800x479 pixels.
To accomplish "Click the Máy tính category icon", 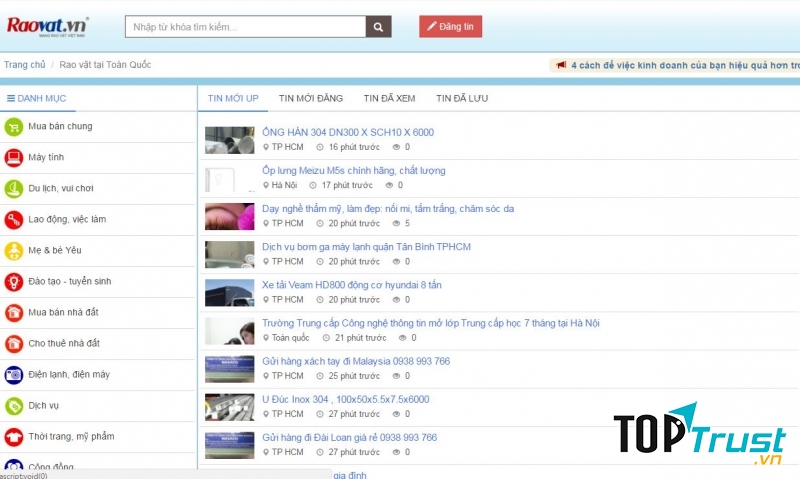I will (14, 158).
